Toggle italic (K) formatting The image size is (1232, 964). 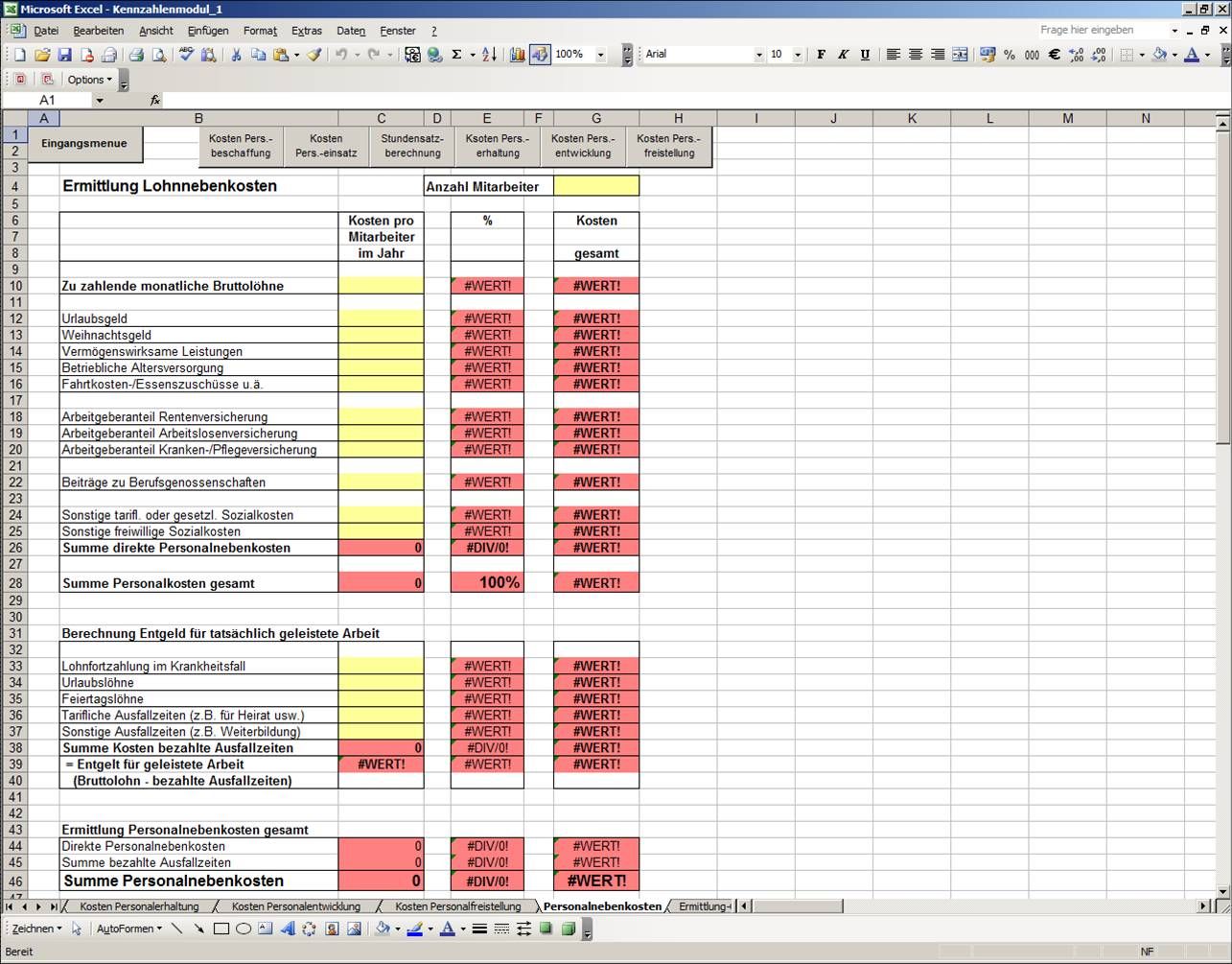coord(843,55)
